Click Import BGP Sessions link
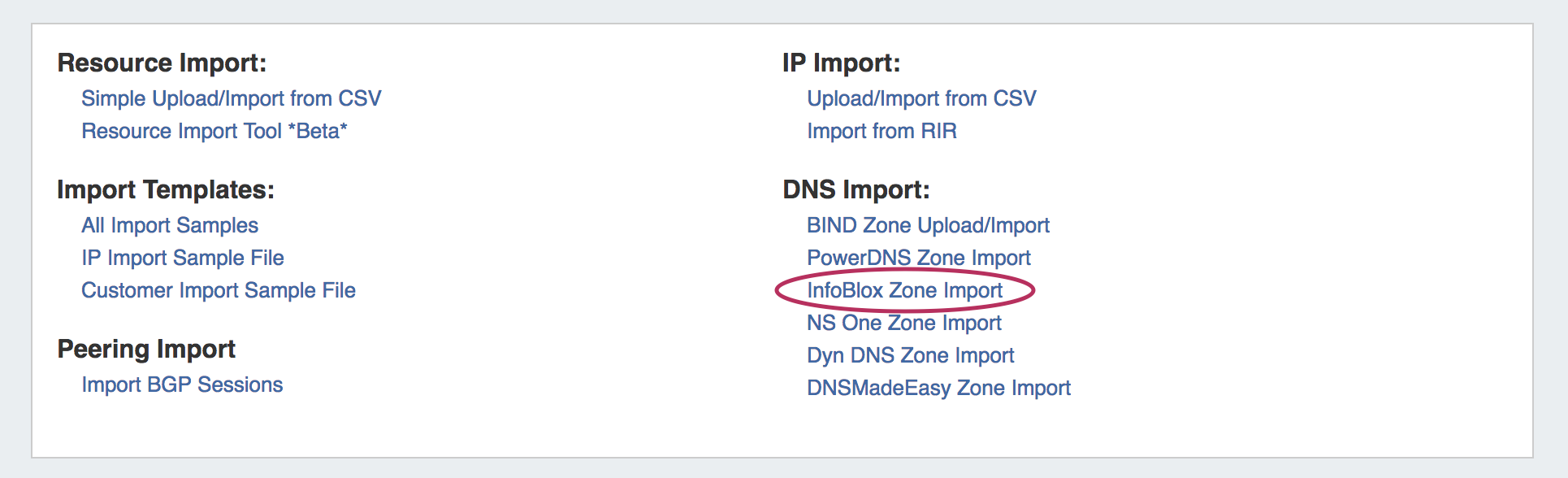This screenshot has height=478, width=1568. [182, 385]
